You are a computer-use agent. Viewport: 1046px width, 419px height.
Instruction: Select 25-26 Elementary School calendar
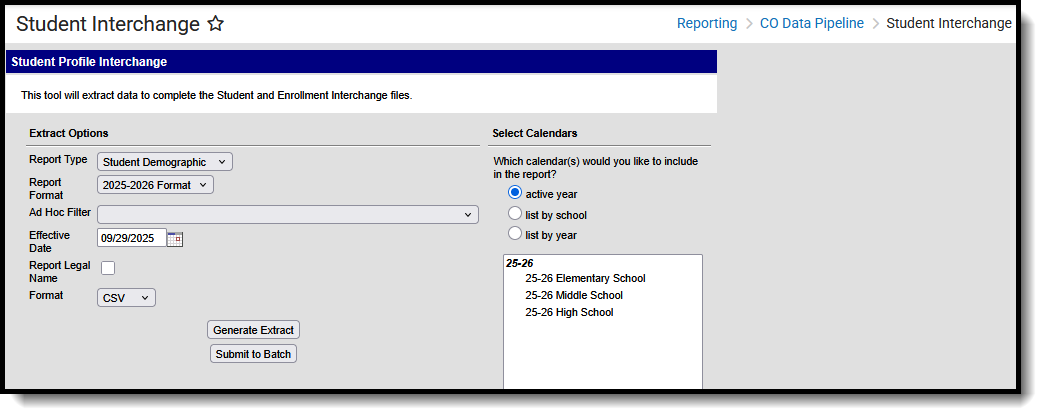(x=585, y=279)
